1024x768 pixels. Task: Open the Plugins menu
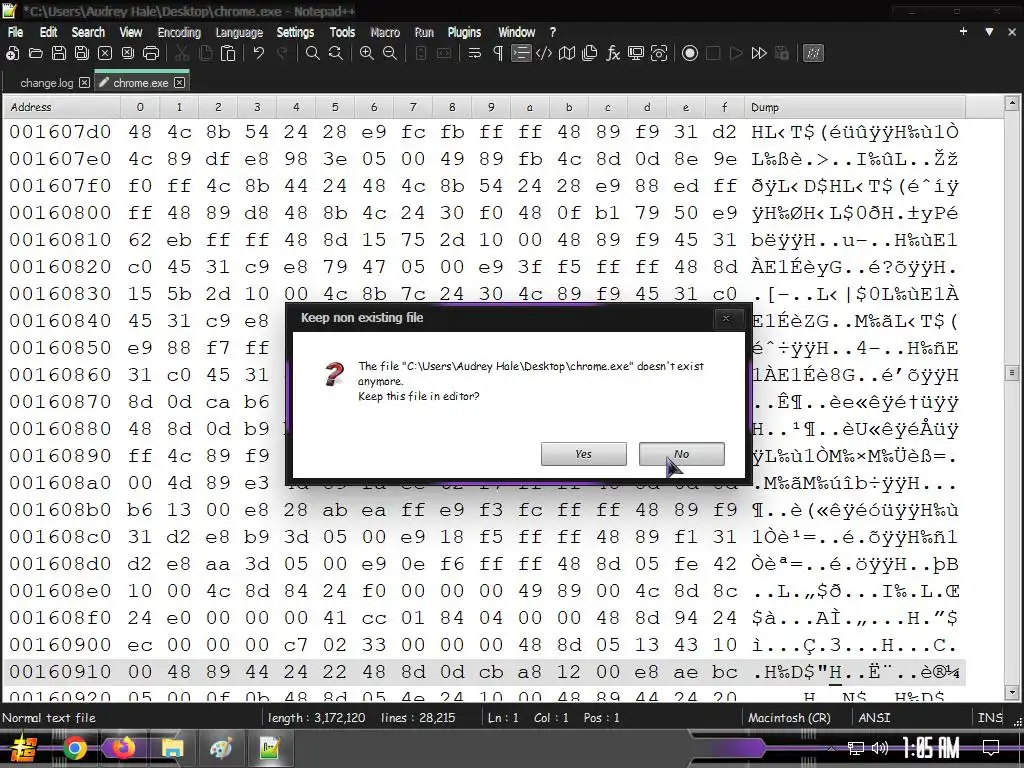coord(464,32)
